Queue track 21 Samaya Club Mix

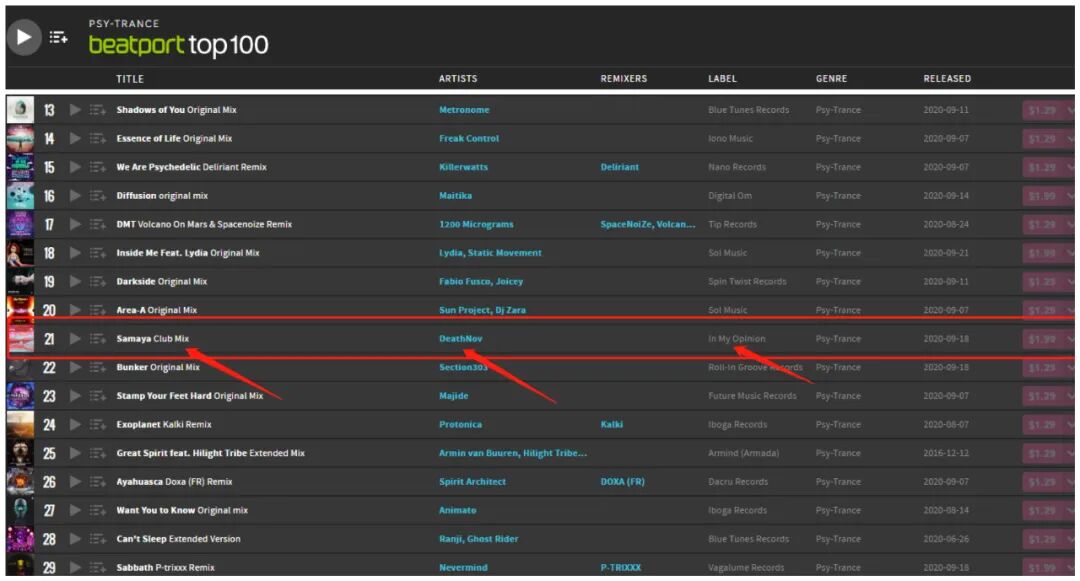98,339
